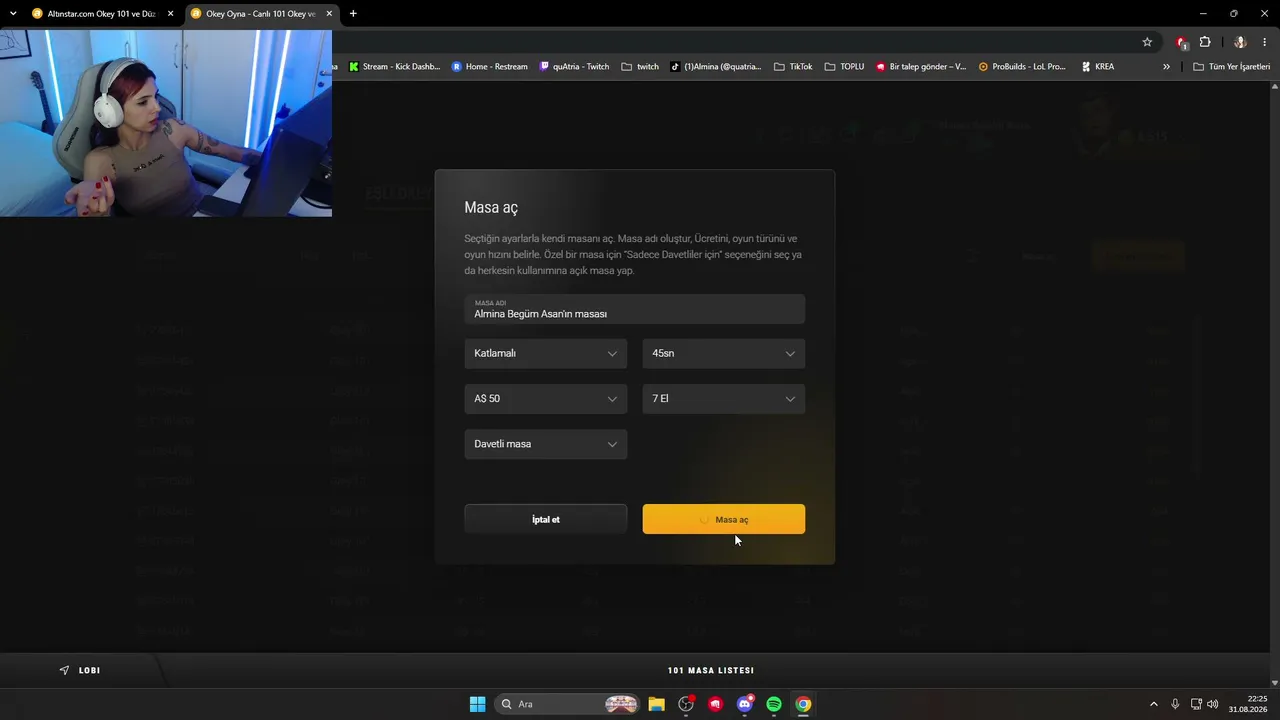Open the Bir talep gönder bookmark
Viewport: 1280px width, 720px height.
coord(920,67)
